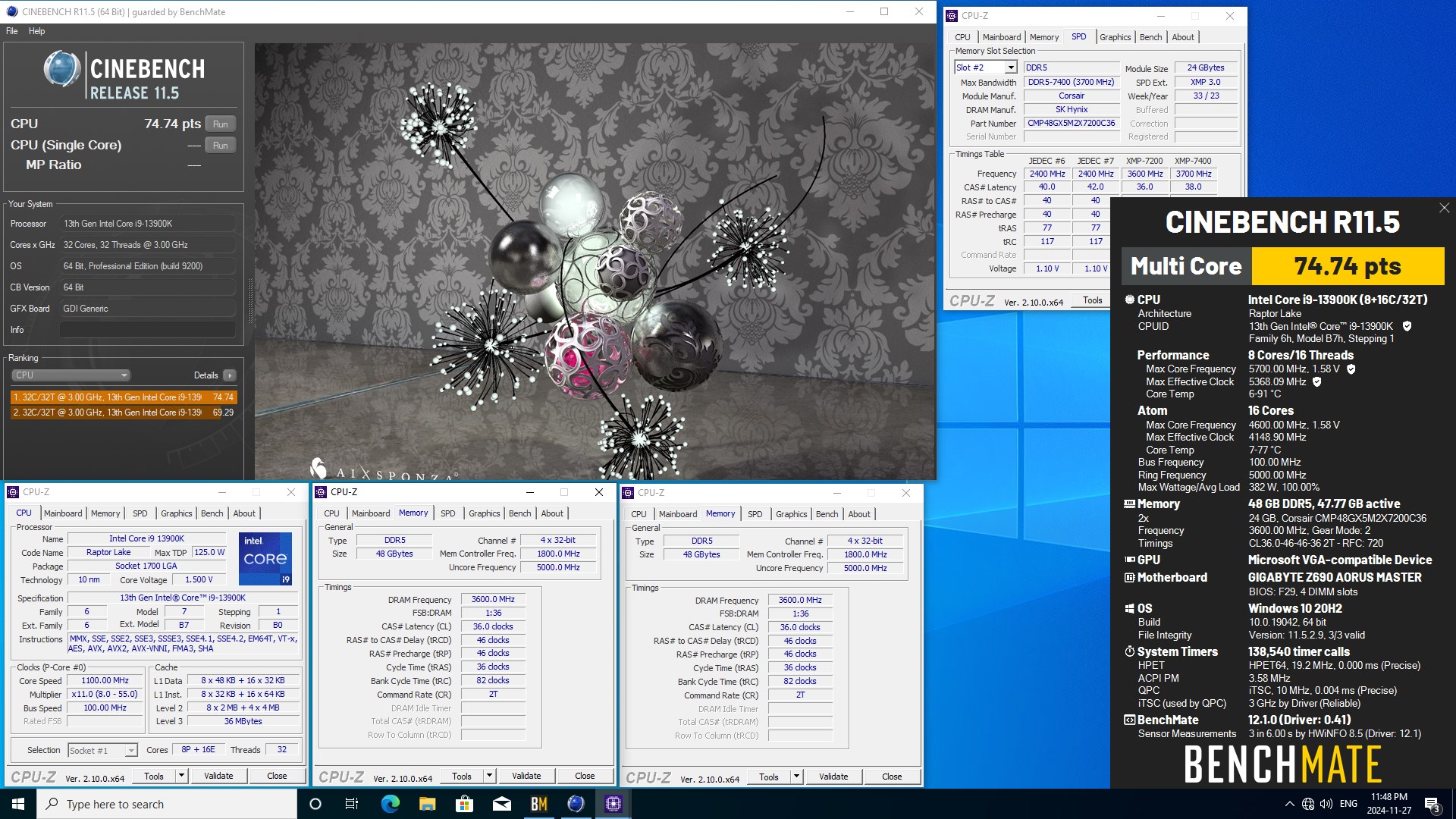This screenshot has width=1456, height=819.
Task: Open Task View in taskbar
Action: click(352, 804)
